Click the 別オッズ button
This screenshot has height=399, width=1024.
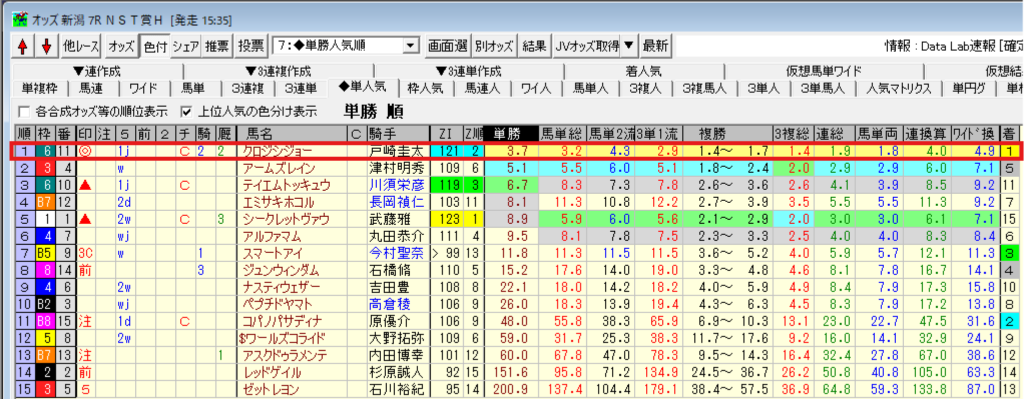coord(494,46)
